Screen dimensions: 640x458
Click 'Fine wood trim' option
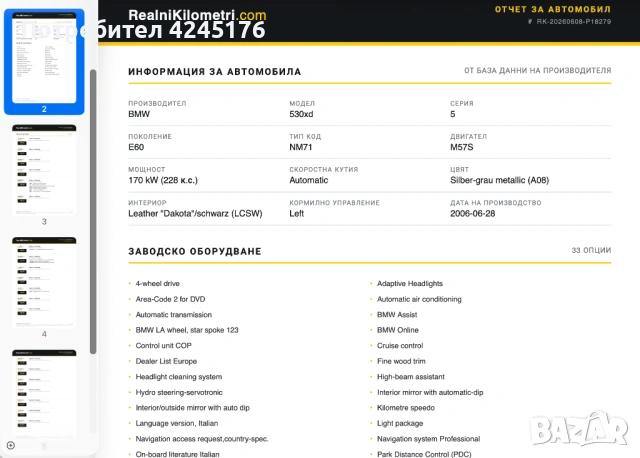(x=401, y=361)
